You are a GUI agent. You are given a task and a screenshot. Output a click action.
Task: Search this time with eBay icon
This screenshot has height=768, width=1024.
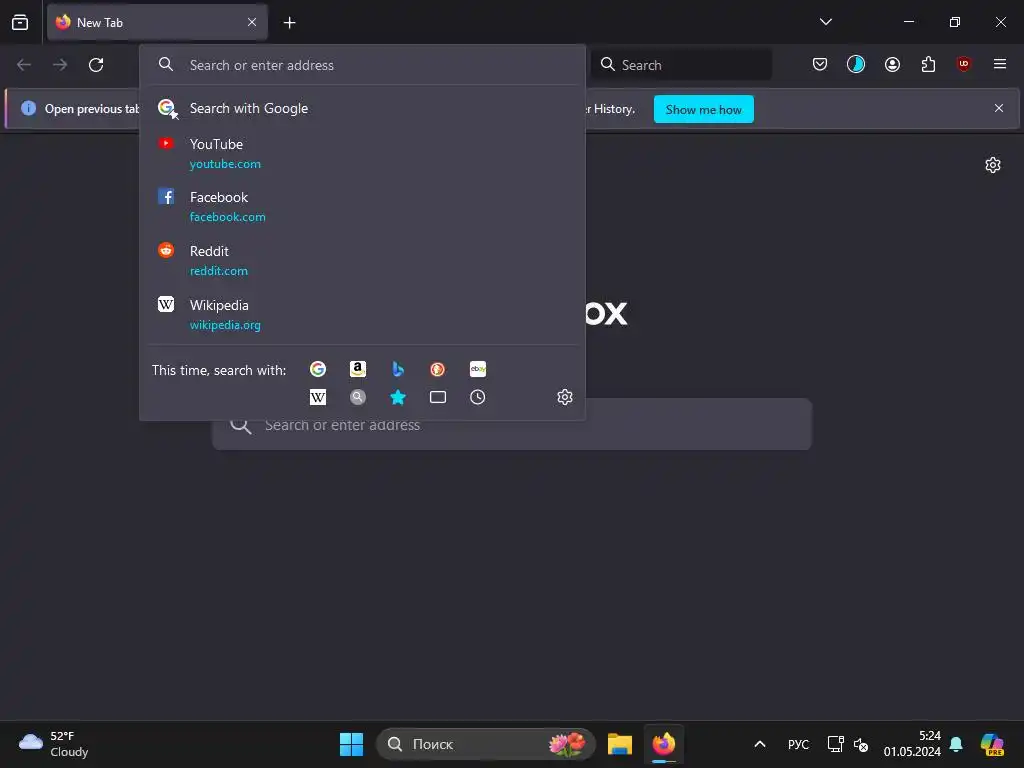click(477, 369)
